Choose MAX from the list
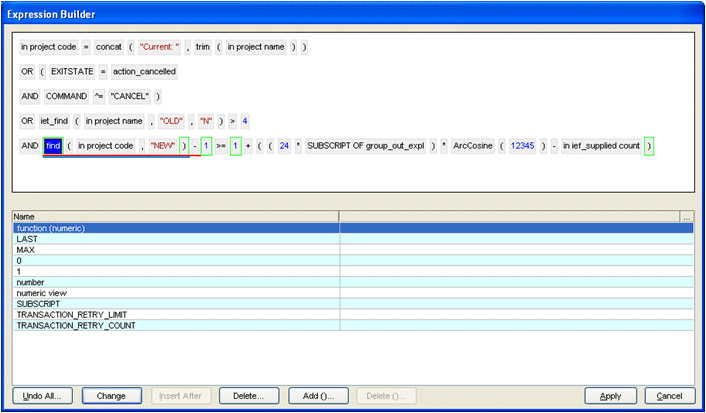Viewport: 706px width, 413px height. (26, 250)
